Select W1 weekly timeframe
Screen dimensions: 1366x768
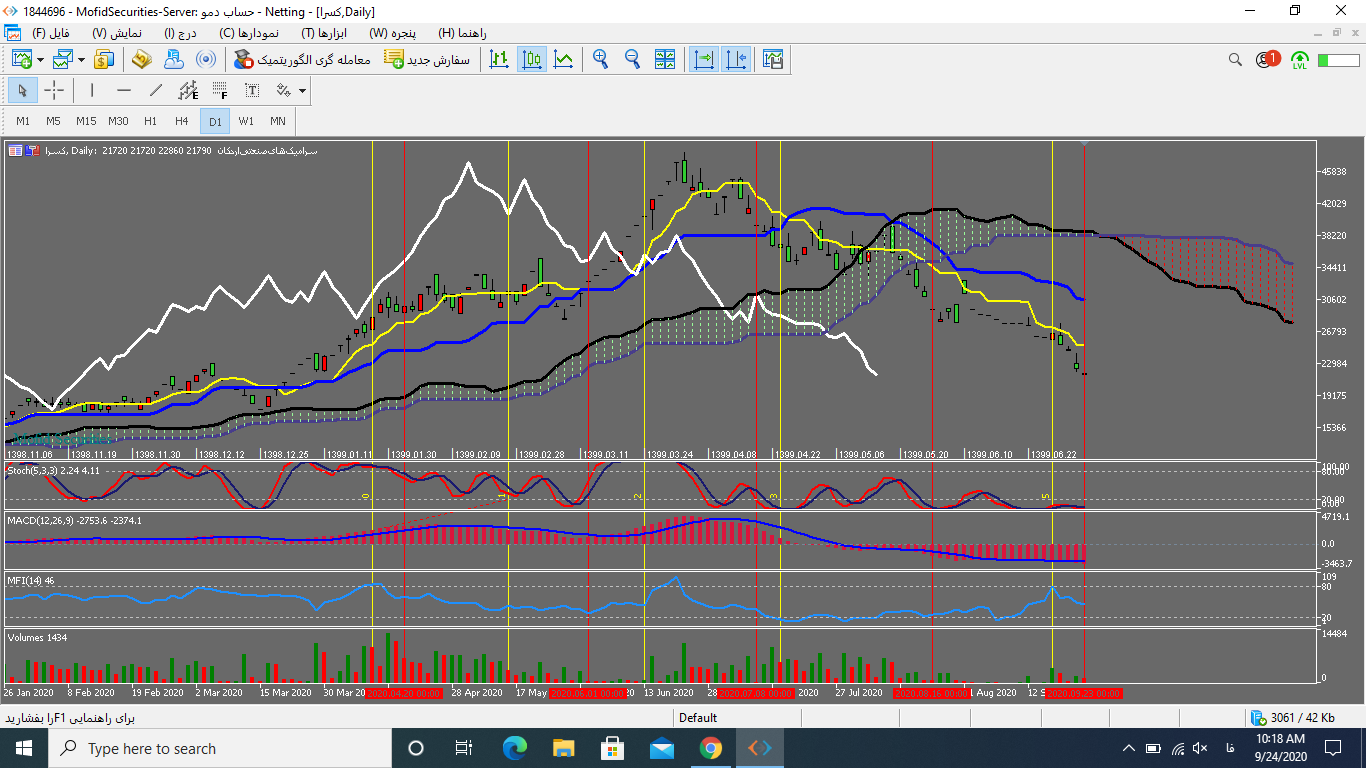pyautogui.click(x=246, y=121)
